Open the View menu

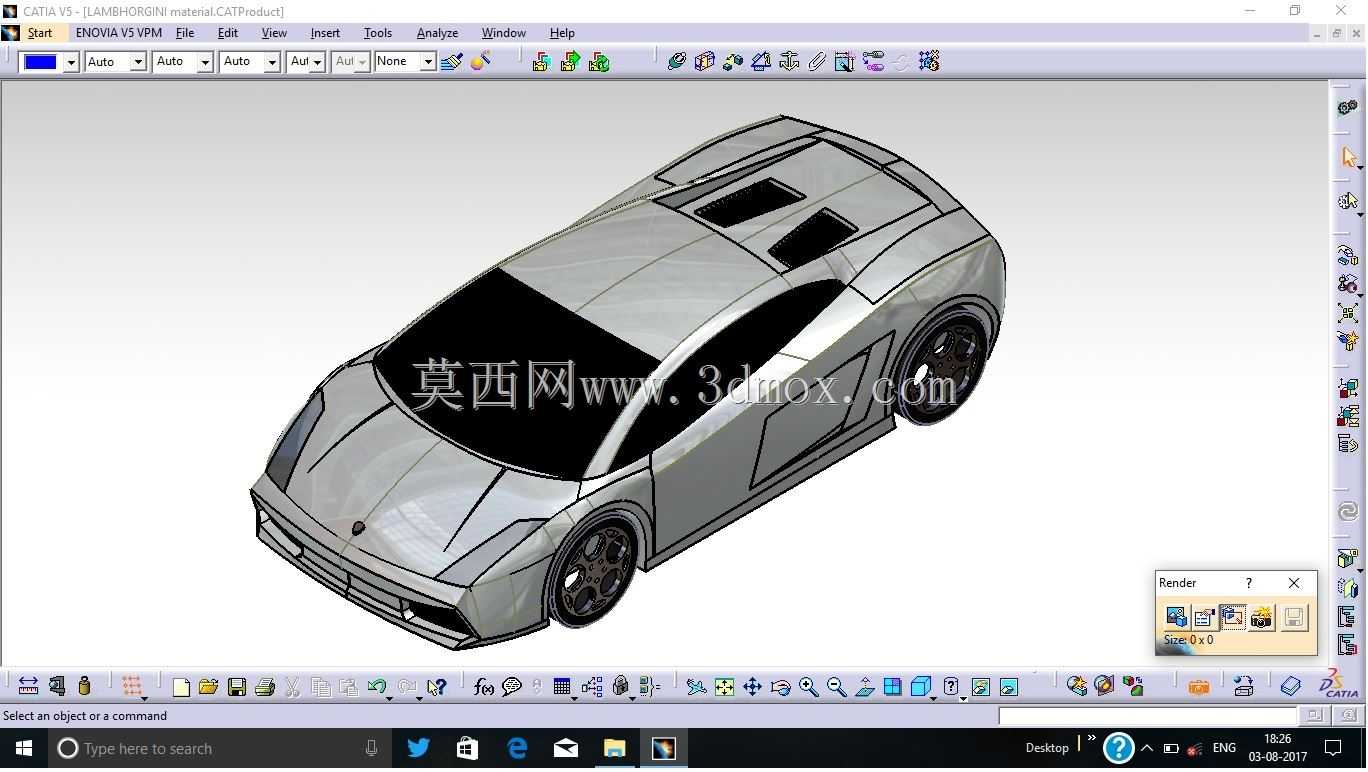click(x=274, y=33)
